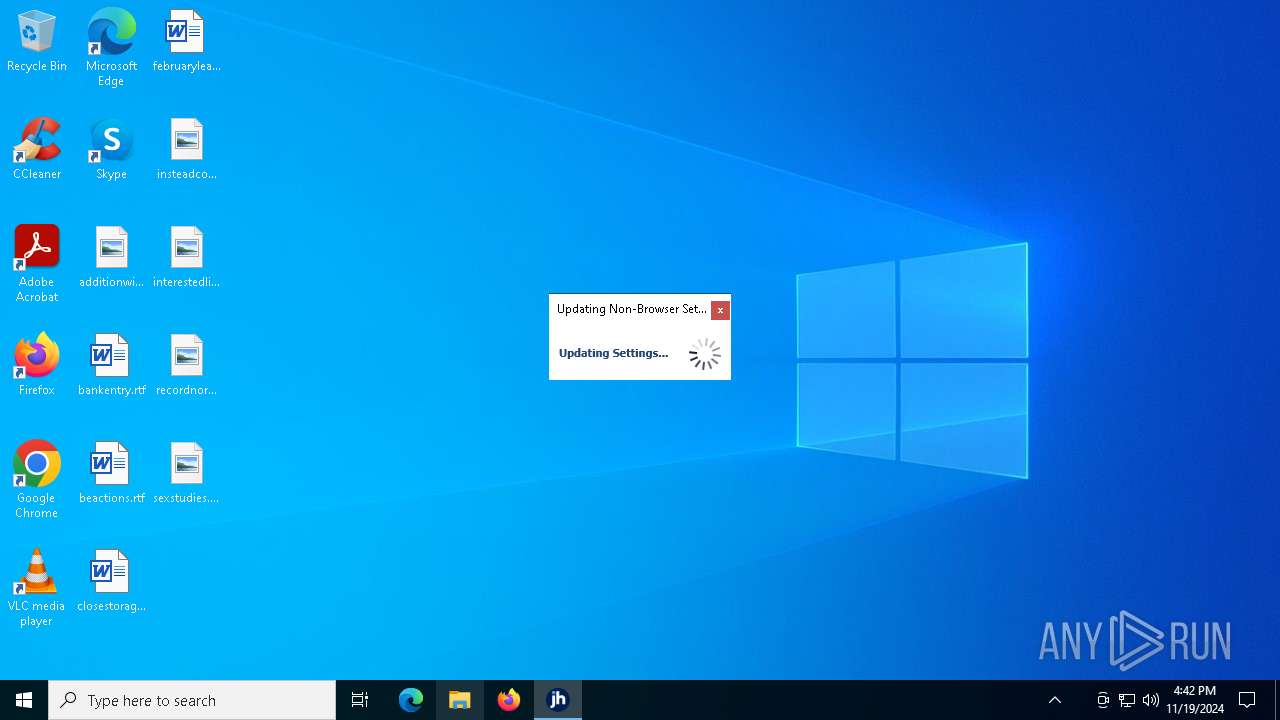Open VLC media player shortcut
This screenshot has height=720, width=1280.
coord(37,588)
